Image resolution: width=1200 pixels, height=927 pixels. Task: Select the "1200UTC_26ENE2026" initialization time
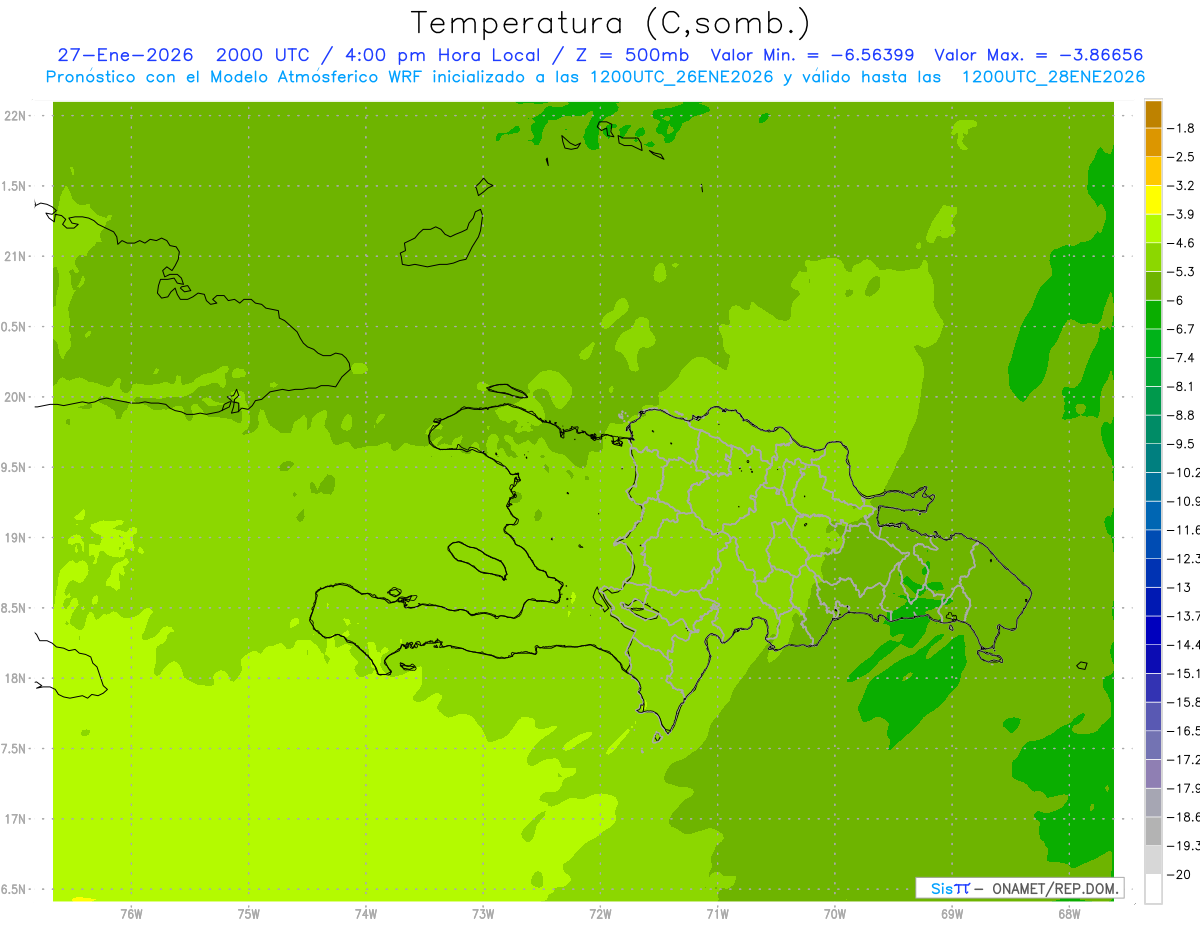pyautogui.click(x=682, y=77)
